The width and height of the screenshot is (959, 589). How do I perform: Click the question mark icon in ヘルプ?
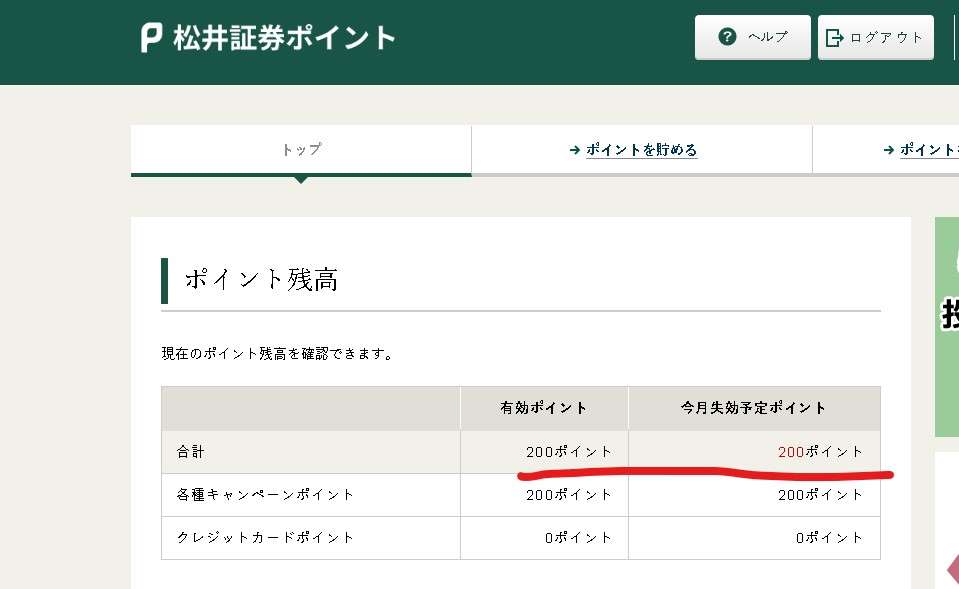point(727,37)
